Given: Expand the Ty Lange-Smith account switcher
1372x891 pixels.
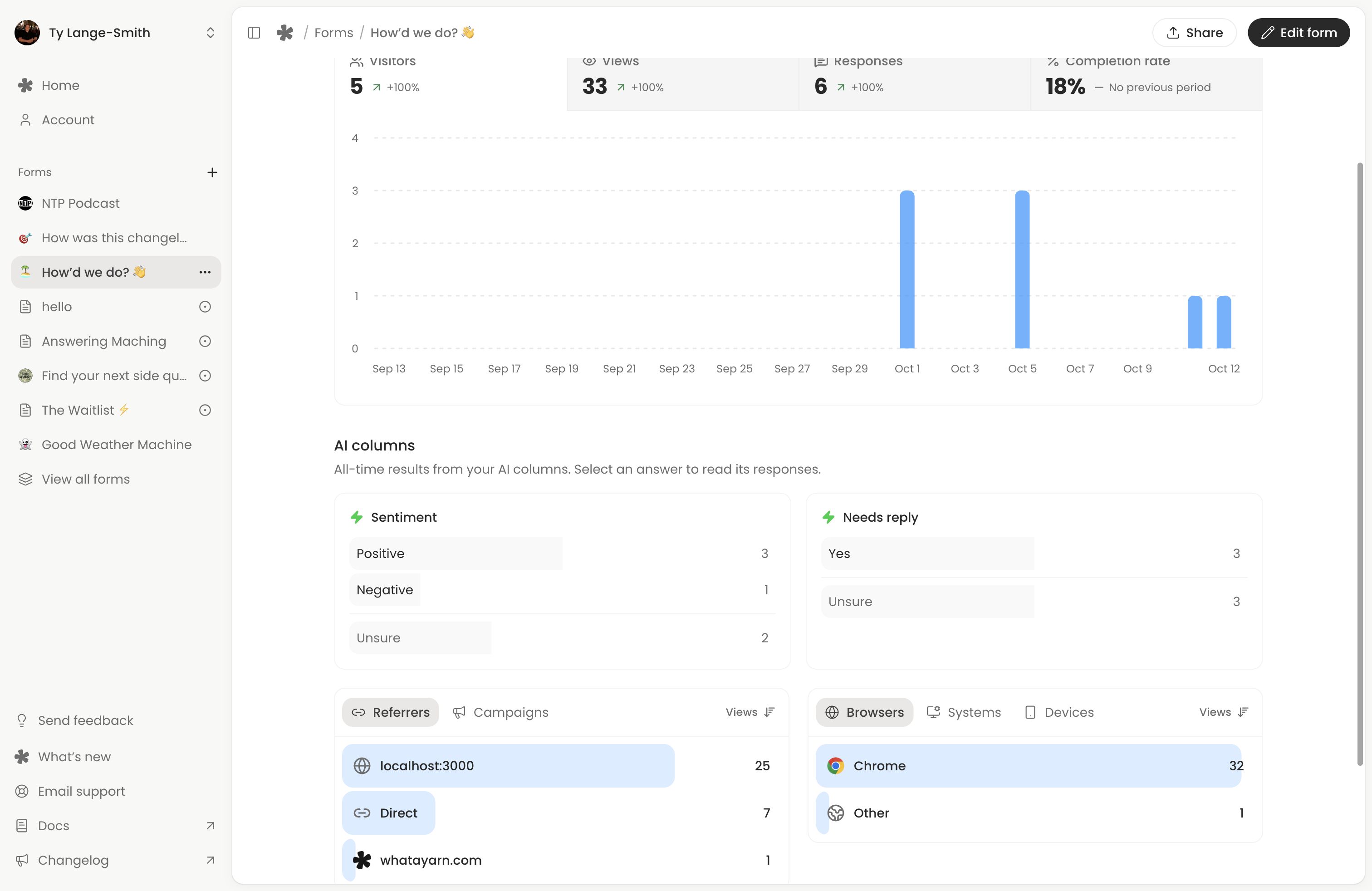Looking at the screenshot, I should pos(211,33).
